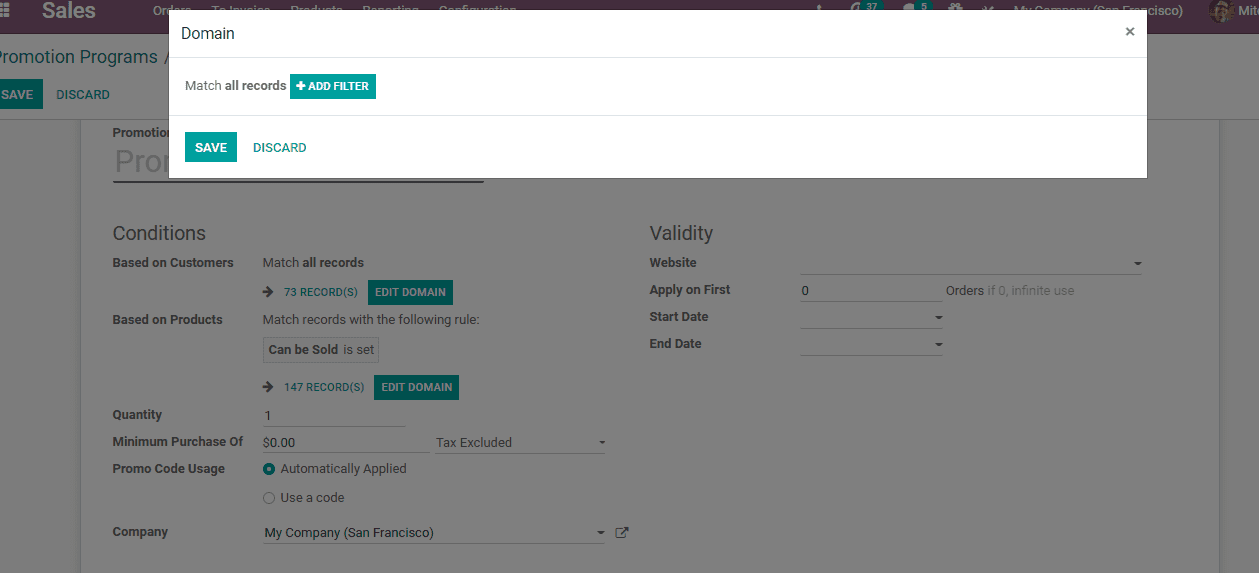Image resolution: width=1259 pixels, height=573 pixels.
Task: Click the Based on Customers label
Action: 173,263
